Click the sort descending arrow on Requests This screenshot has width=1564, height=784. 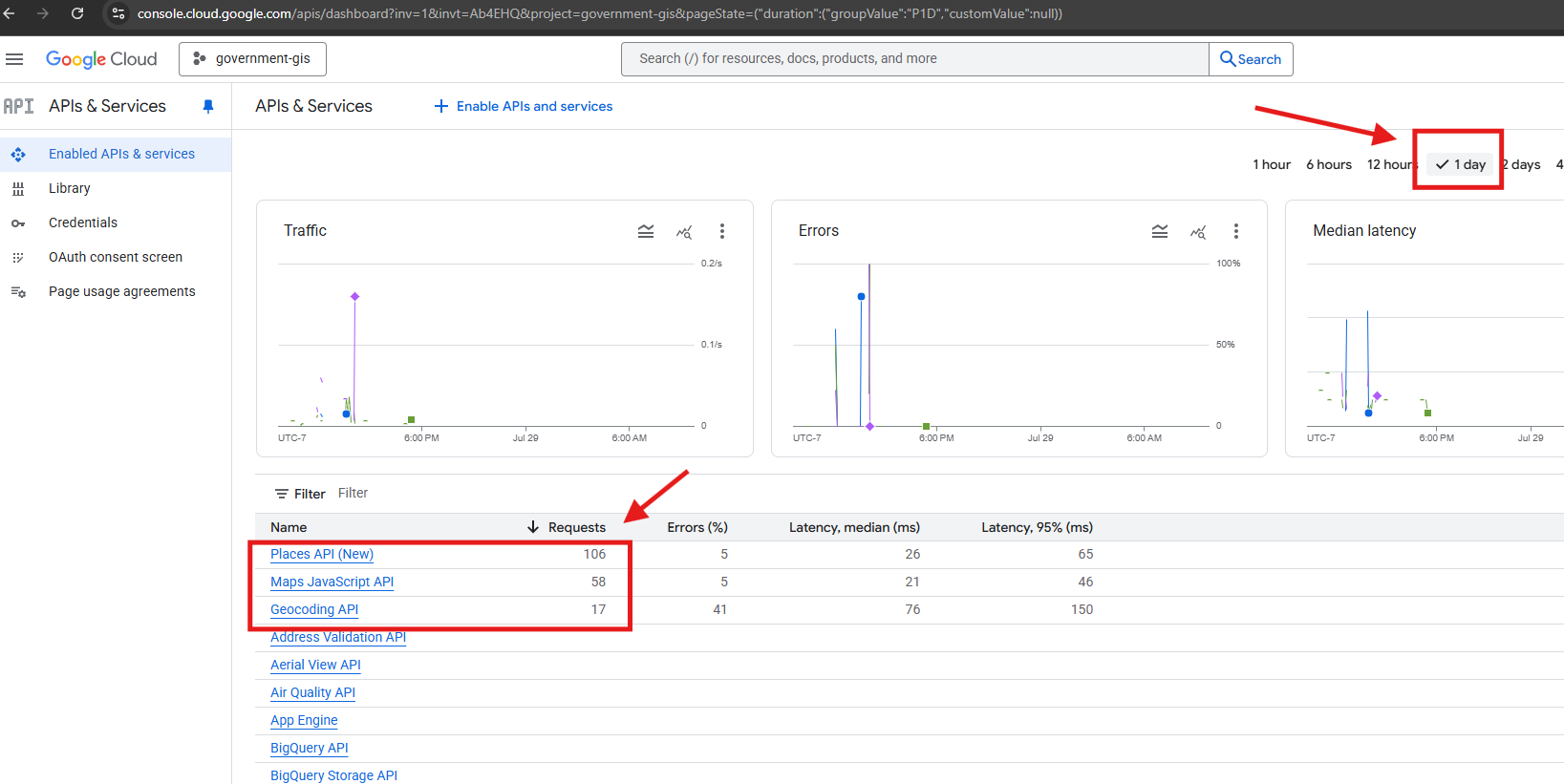tap(533, 527)
